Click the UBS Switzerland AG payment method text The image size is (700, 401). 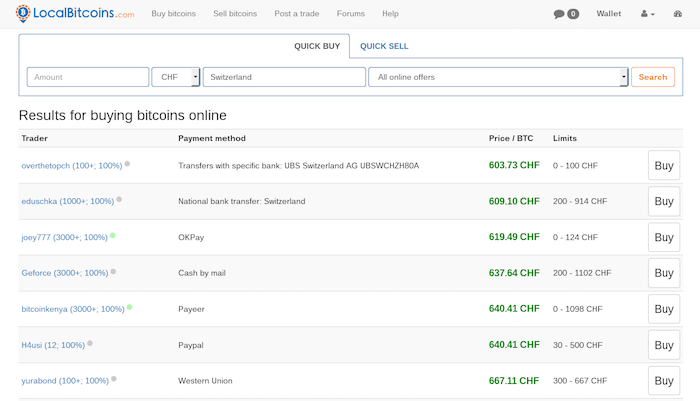click(299, 166)
